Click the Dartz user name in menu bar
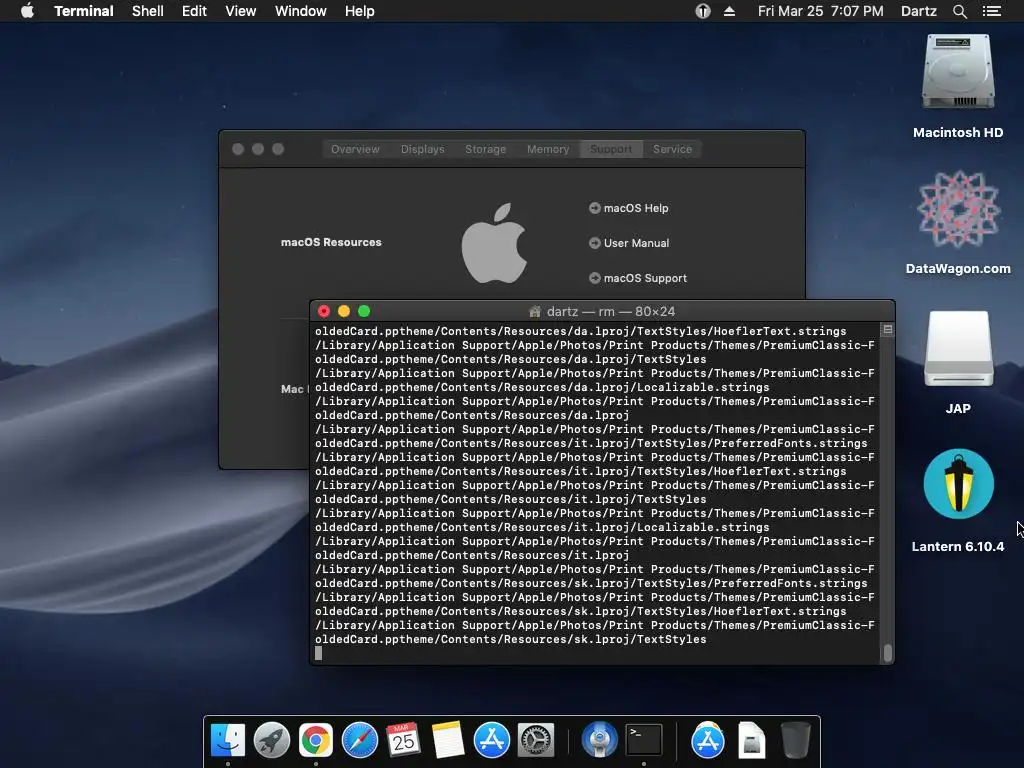Image resolution: width=1024 pixels, height=768 pixels. point(918,11)
